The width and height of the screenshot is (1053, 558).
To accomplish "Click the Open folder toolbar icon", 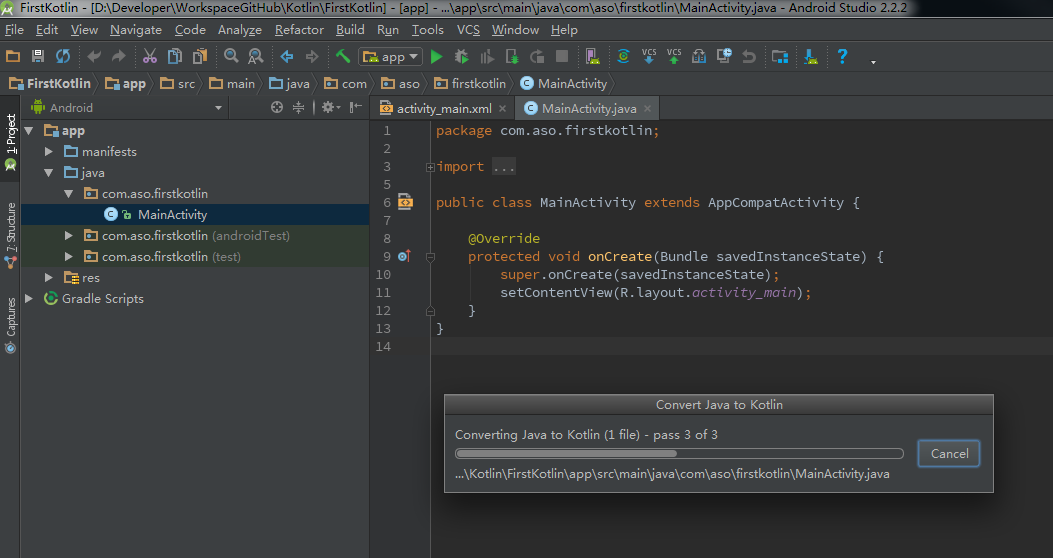I will 13,56.
